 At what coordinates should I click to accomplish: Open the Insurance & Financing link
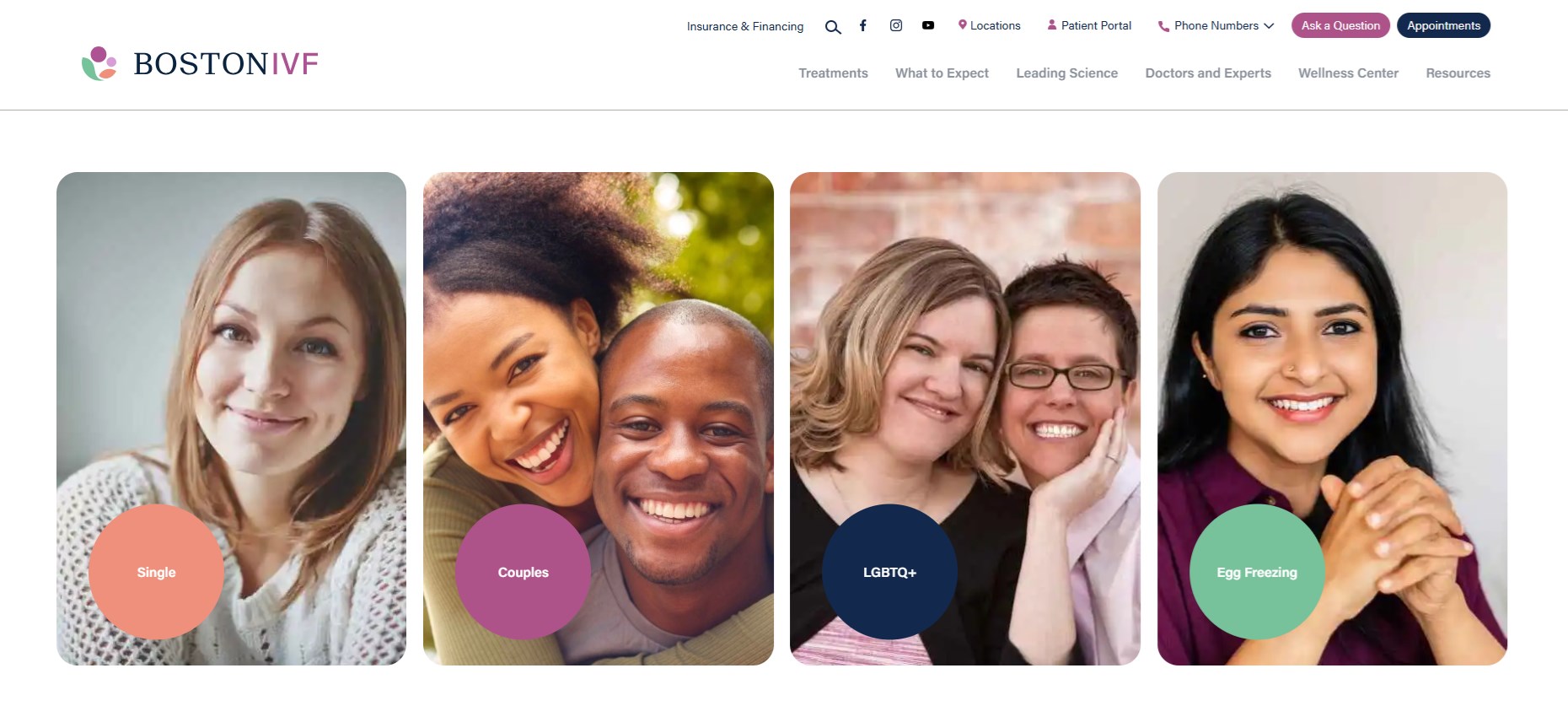tap(745, 26)
